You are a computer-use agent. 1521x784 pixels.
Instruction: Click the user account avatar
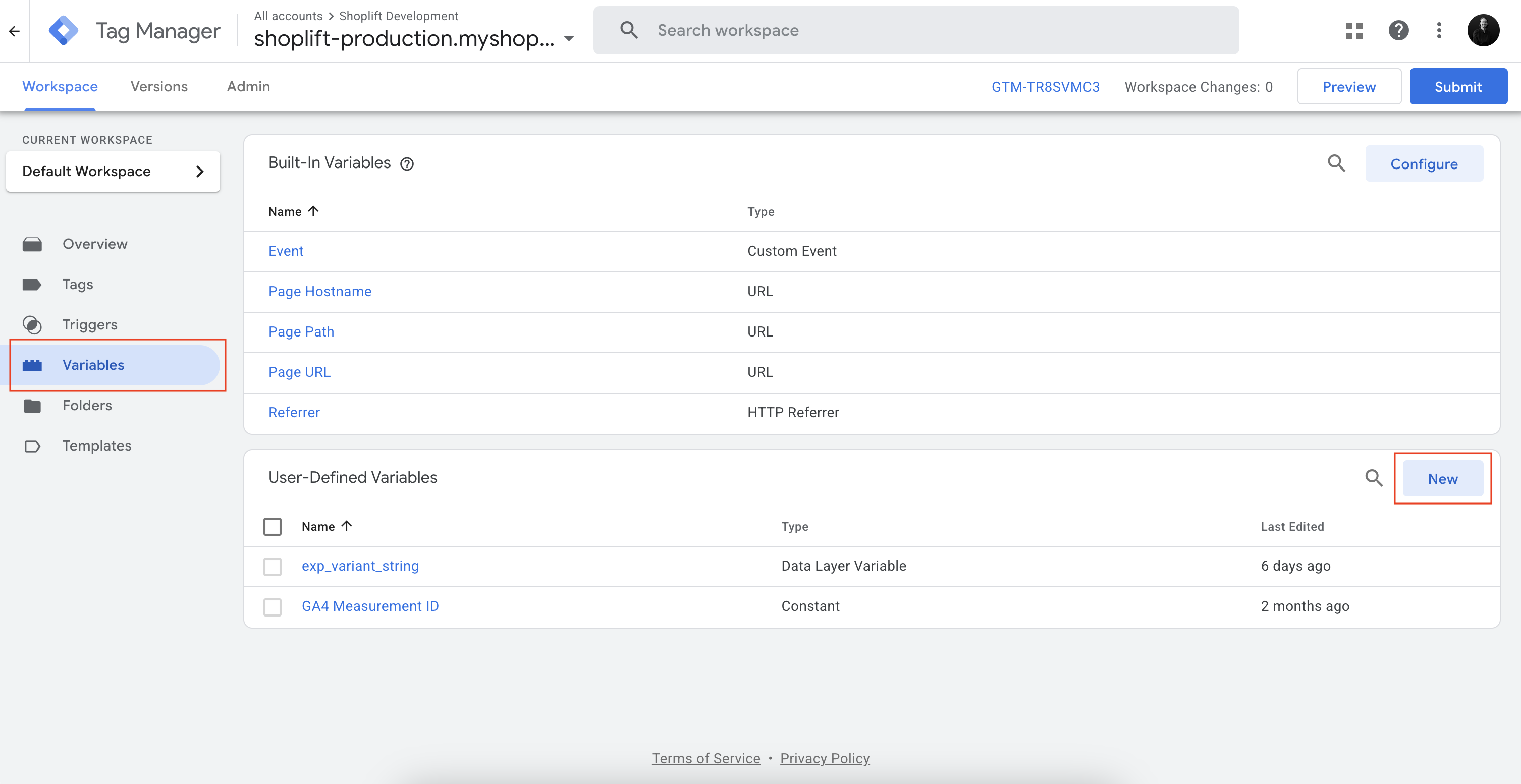point(1483,30)
